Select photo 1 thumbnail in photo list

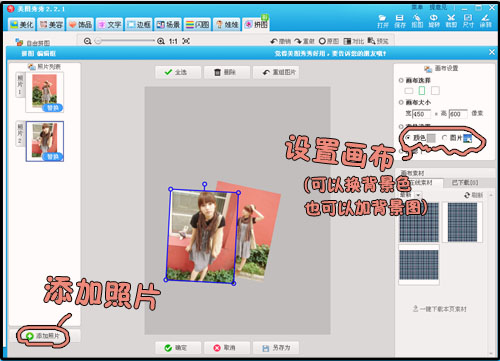point(45,92)
